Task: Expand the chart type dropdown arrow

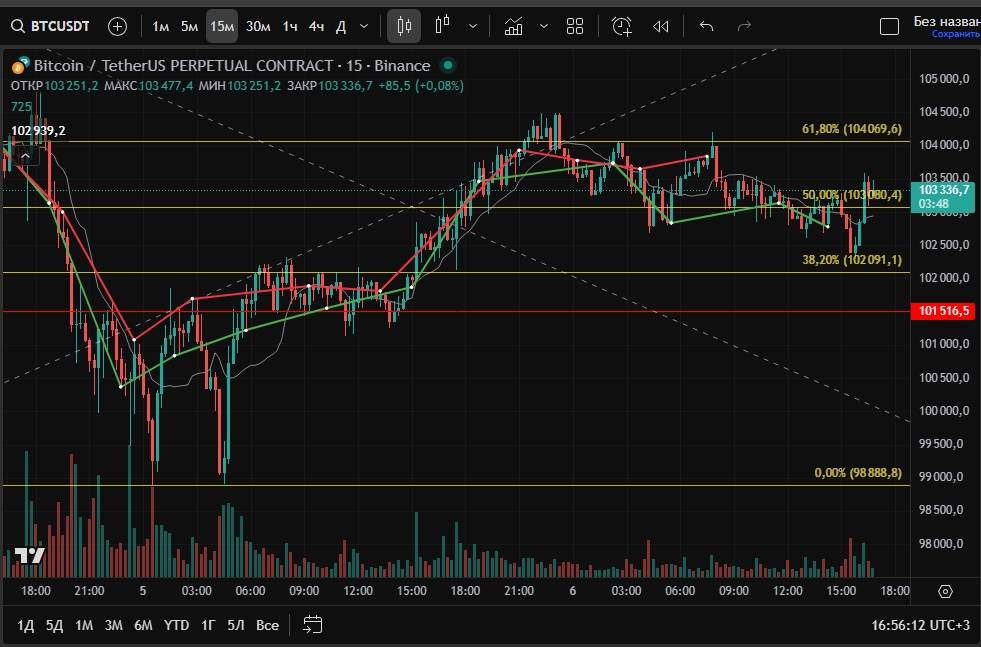Action: click(x=473, y=26)
